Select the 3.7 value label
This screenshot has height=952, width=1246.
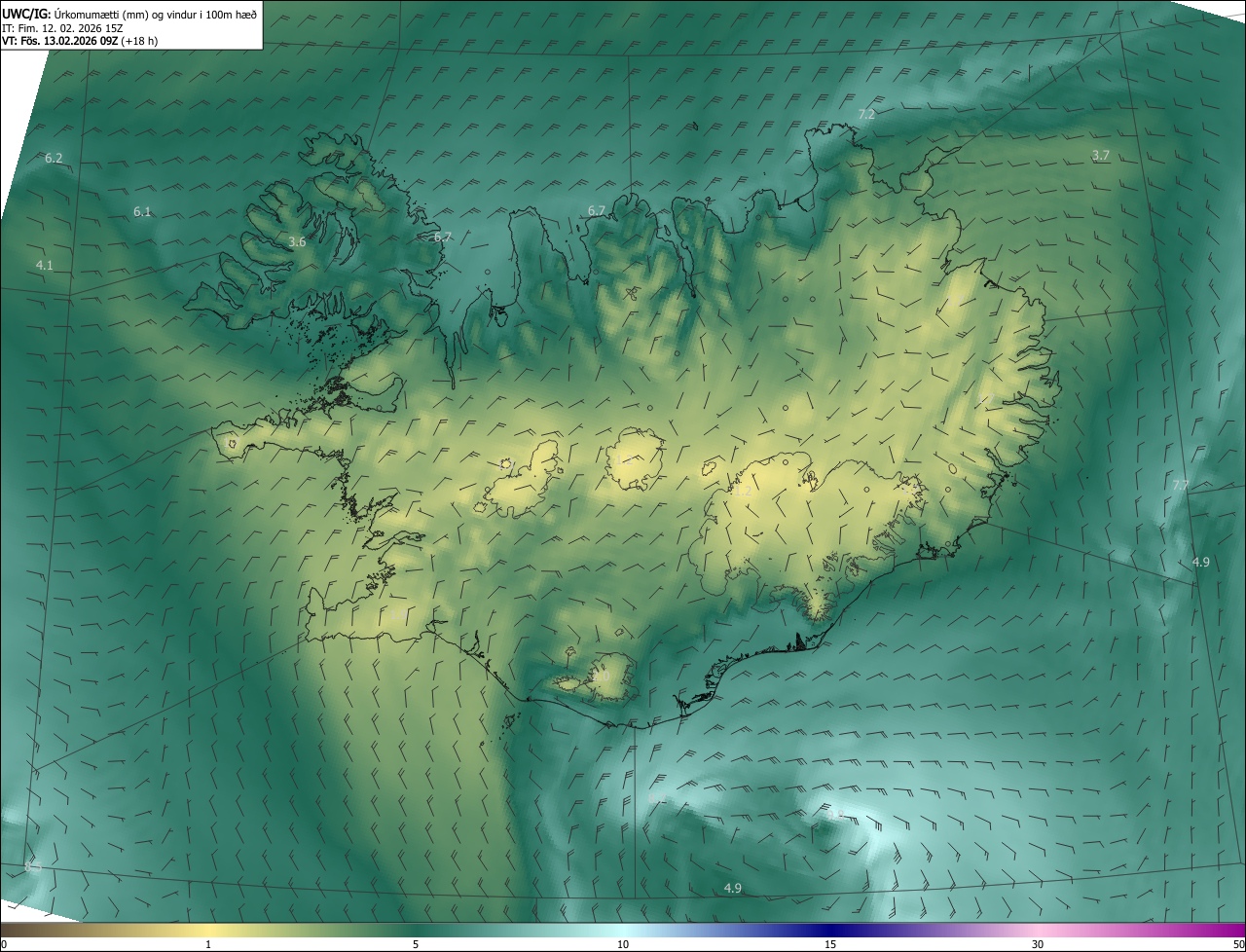click(1100, 156)
